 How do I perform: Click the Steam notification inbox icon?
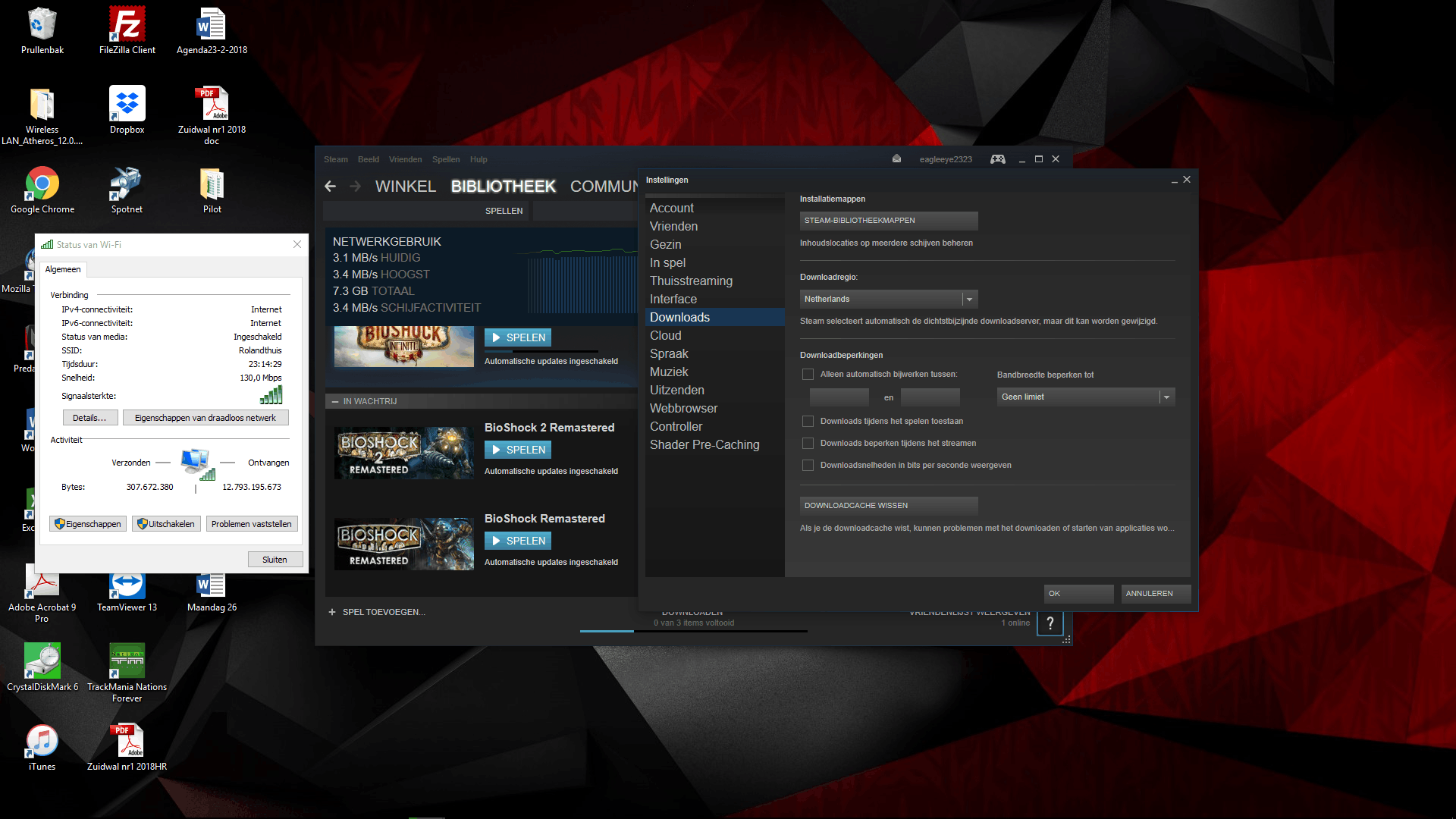coord(896,159)
